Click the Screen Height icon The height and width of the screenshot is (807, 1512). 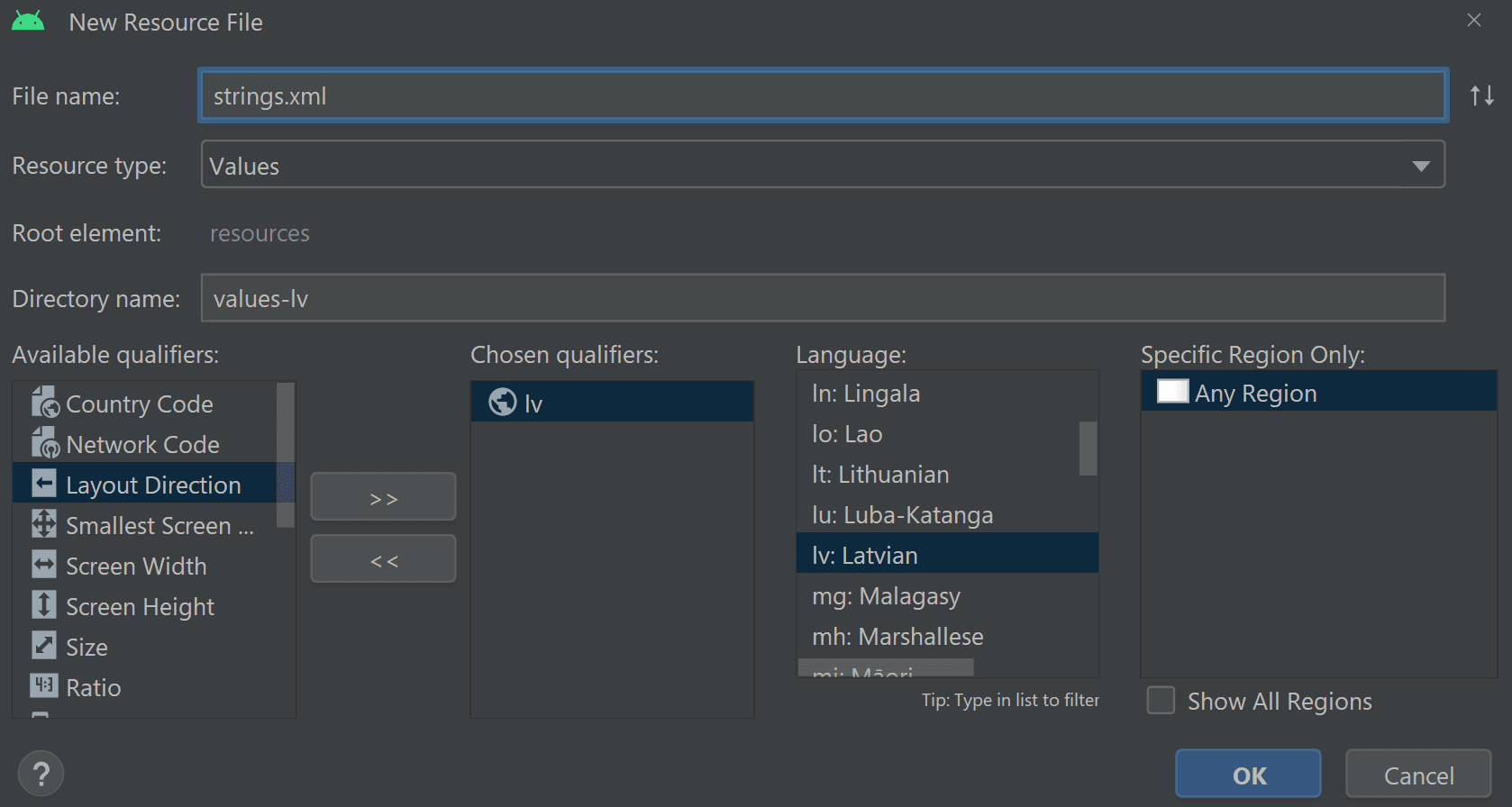click(44, 605)
